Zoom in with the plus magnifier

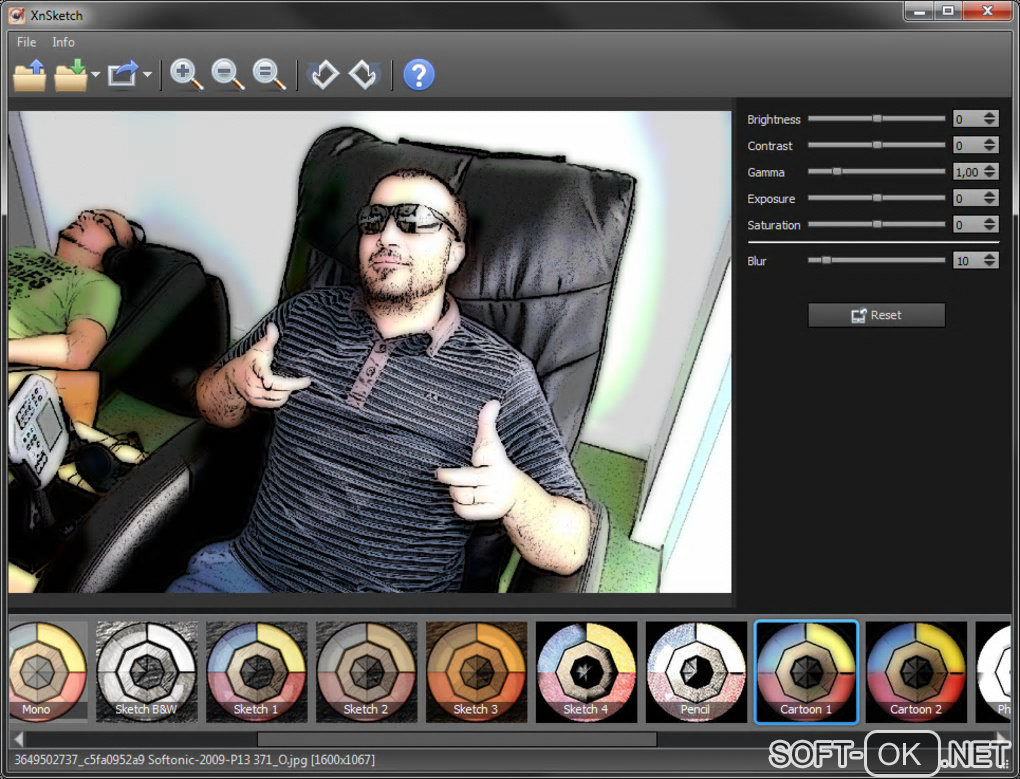click(x=186, y=75)
